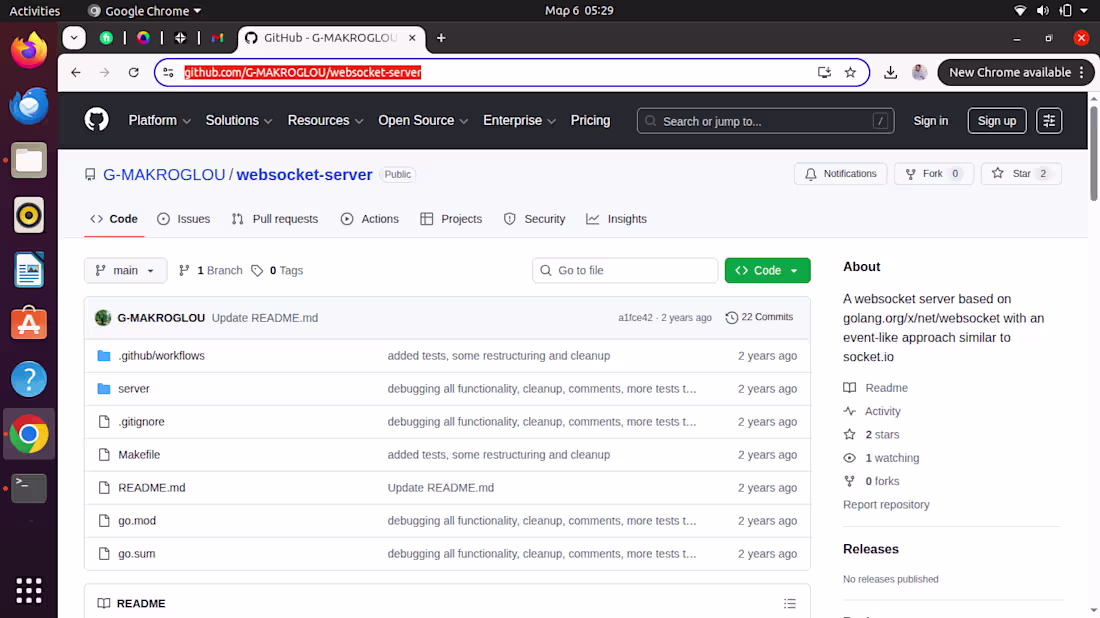The height and width of the screenshot is (618, 1100).
Task: Click the Sign up button
Action: (x=996, y=120)
